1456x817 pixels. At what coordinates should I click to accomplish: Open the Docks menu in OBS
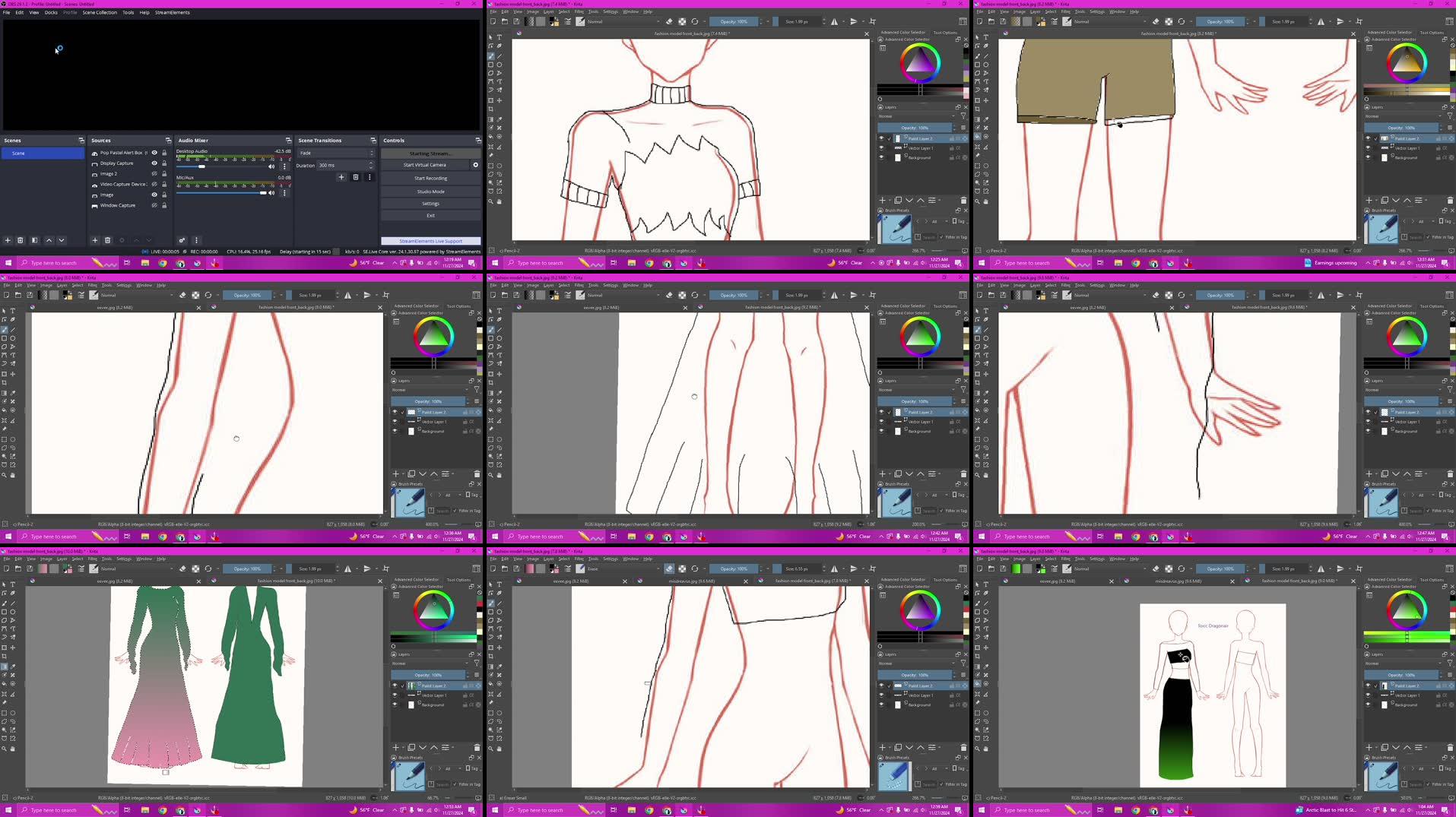click(51, 12)
